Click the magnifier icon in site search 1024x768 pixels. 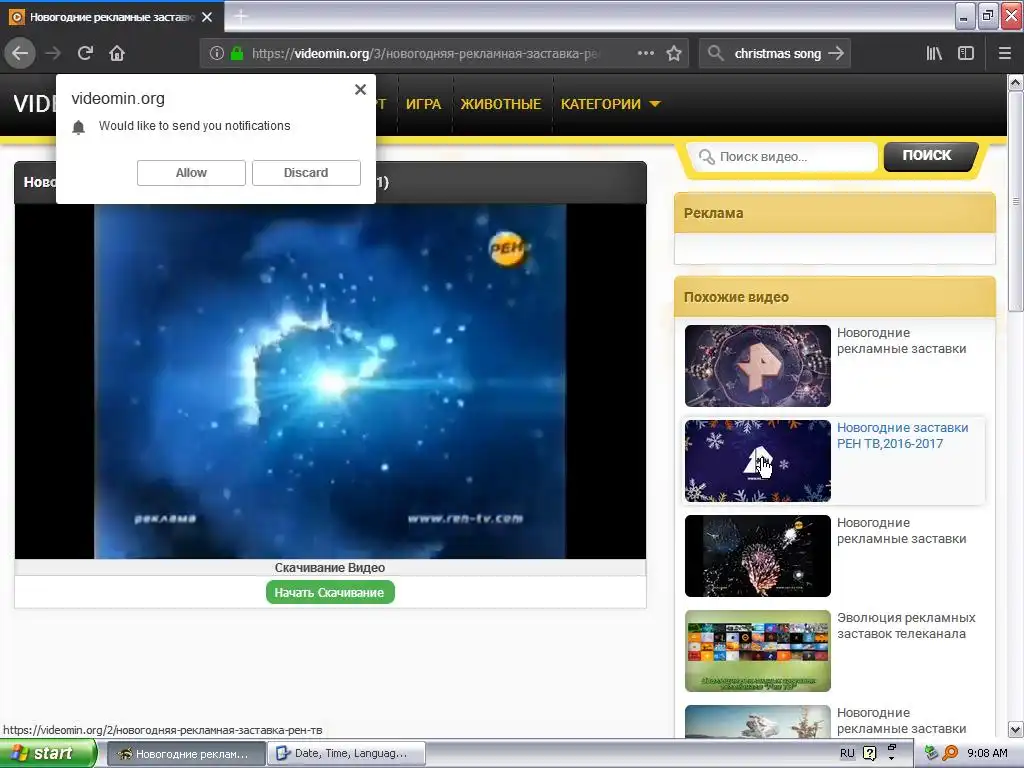[706, 157]
